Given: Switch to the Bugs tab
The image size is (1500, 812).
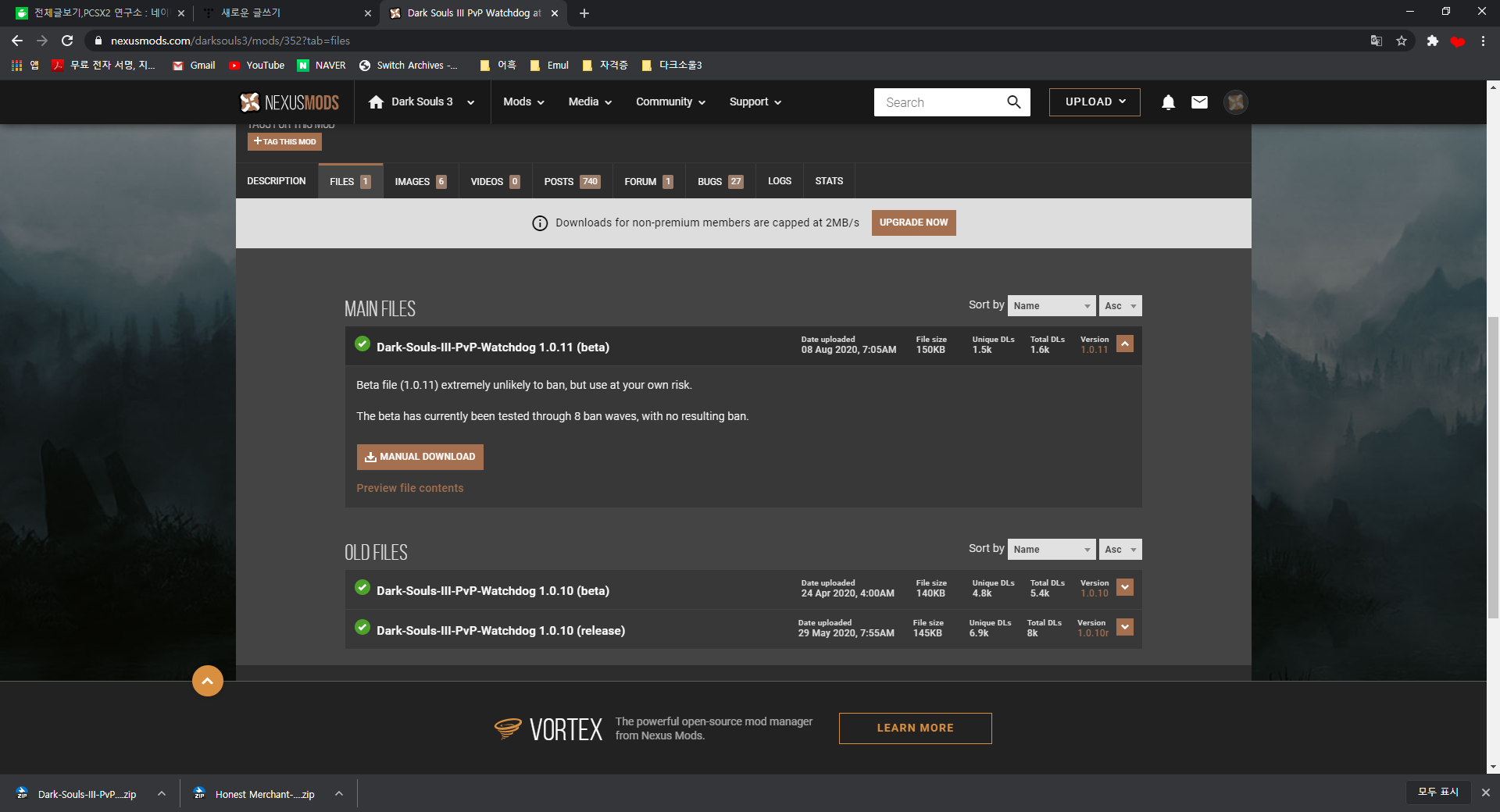Looking at the screenshot, I should tap(720, 181).
